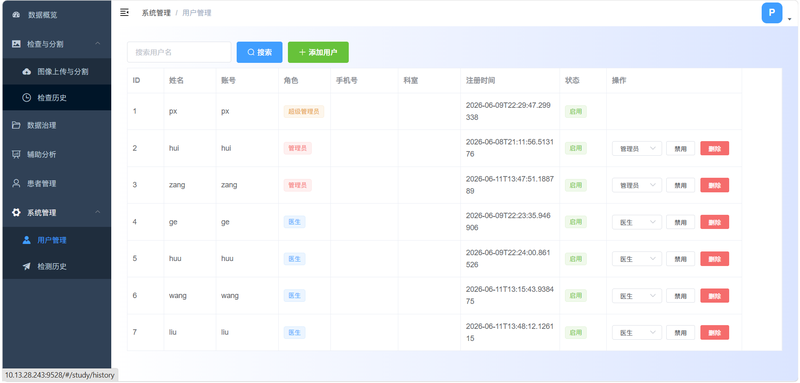The height and width of the screenshot is (383, 800).
Task: Open 检测历史 submenu item
Action: pyautogui.click(x=57, y=266)
